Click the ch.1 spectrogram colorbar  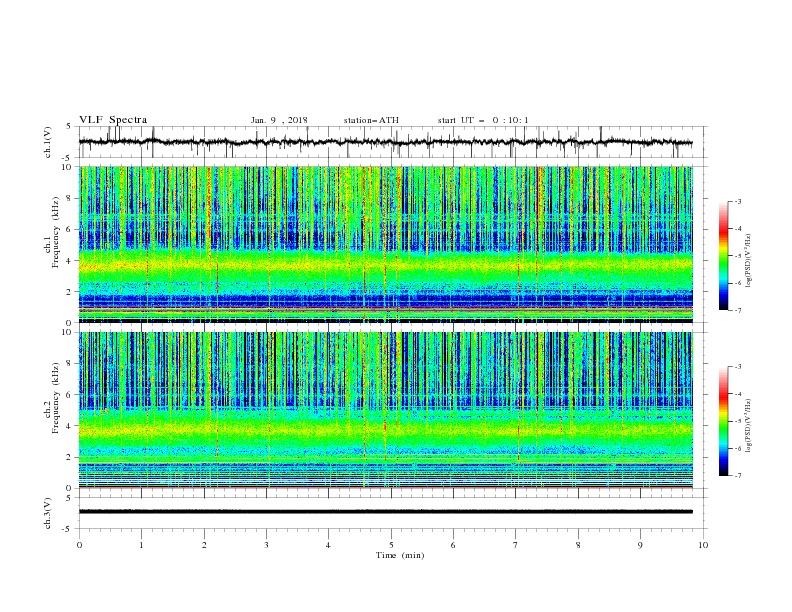tap(723, 256)
